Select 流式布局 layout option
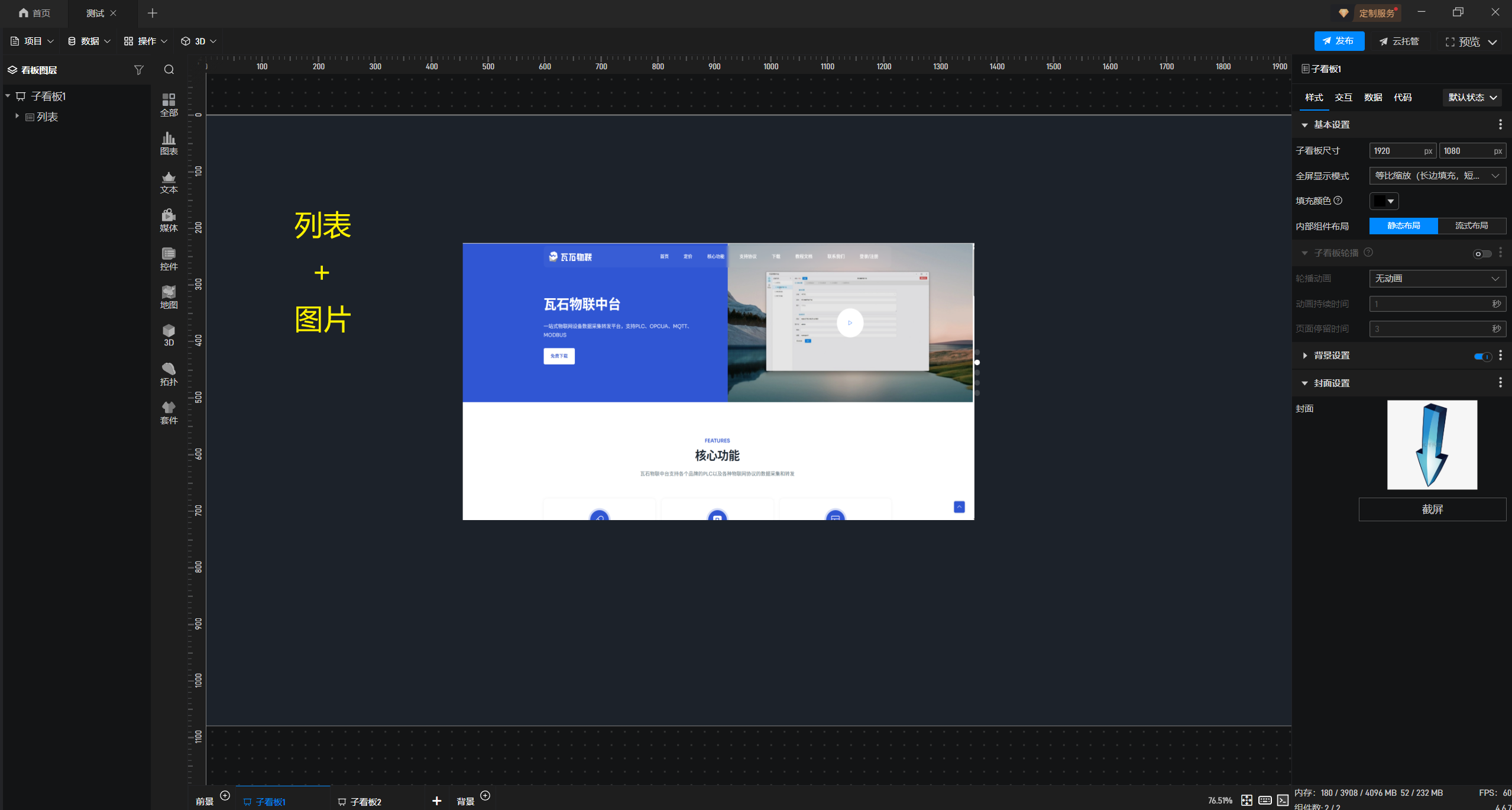The width and height of the screenshot is (1512, 810). 1471,225
